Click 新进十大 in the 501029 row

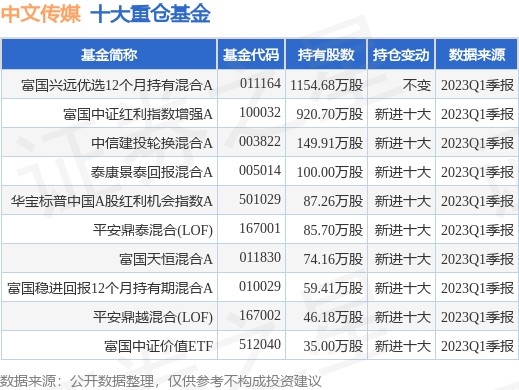[x=403, y=201]
